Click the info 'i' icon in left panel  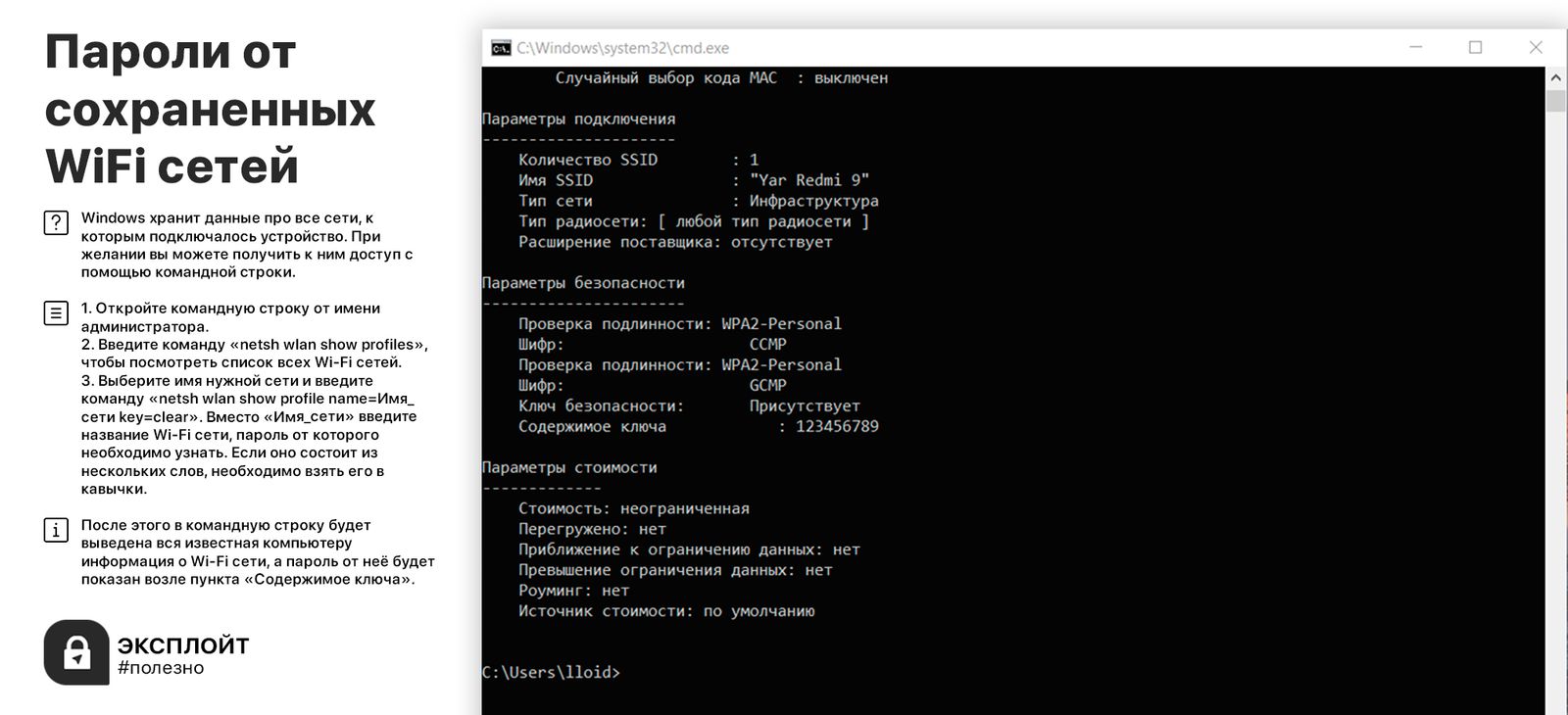click(56, 530)
